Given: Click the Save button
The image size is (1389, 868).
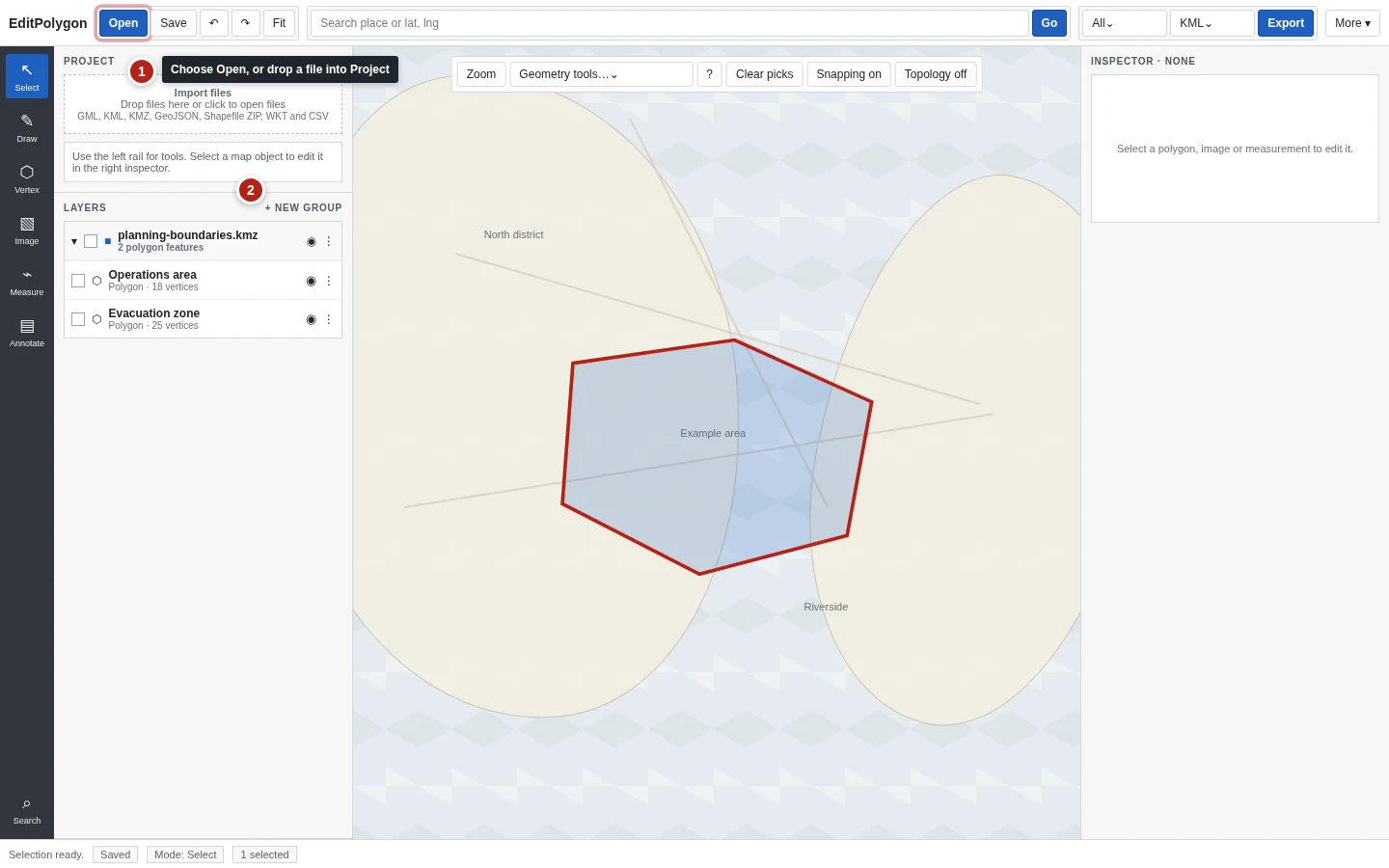Looking at the screenshot, I should point(174,23).
